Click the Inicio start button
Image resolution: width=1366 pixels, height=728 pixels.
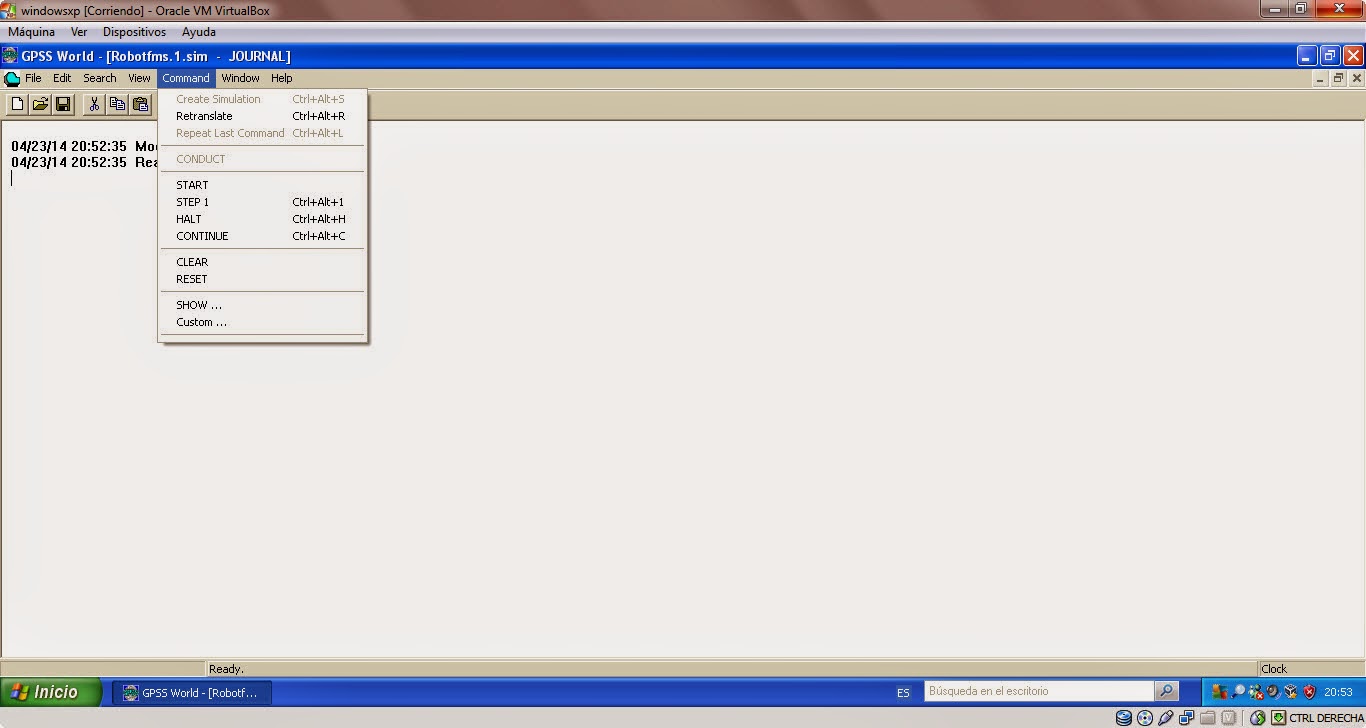[51, 692]
